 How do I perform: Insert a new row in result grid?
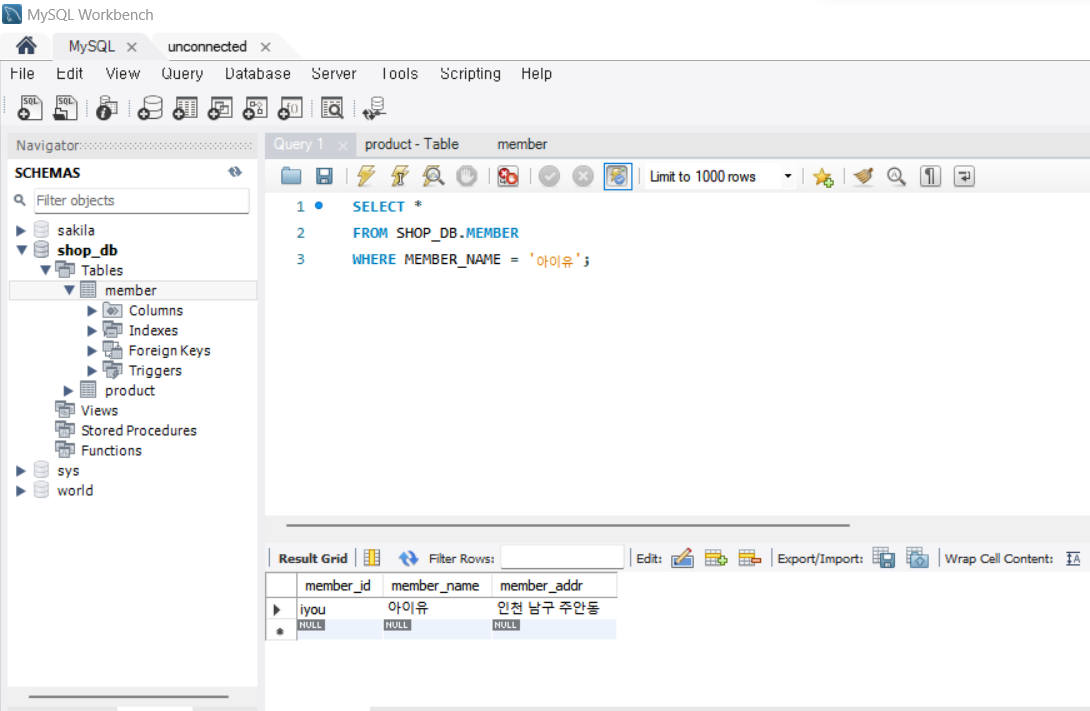tap(715, 558)
